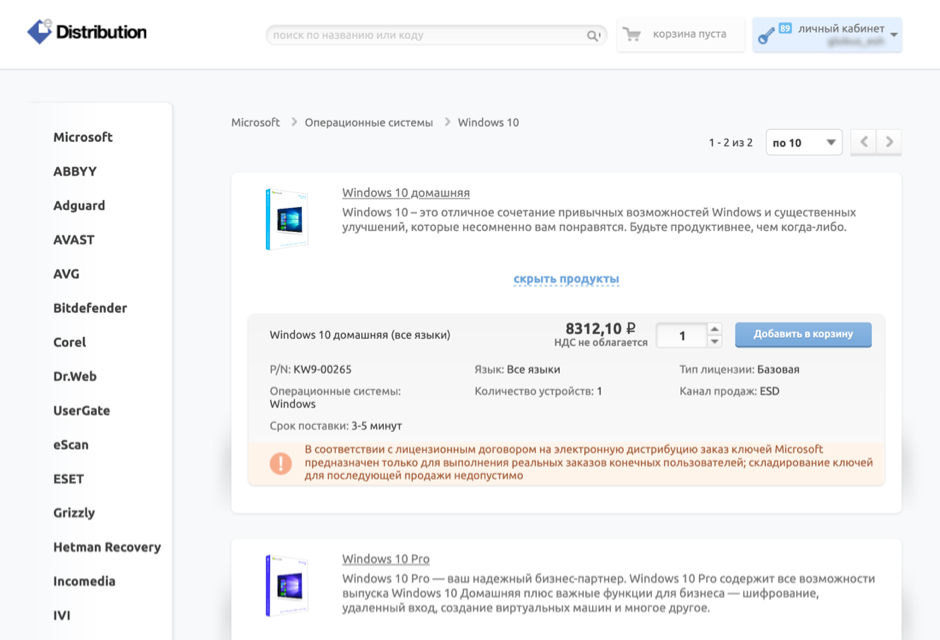Click 'Добавить в корзину' button

(x=803, y=334)
